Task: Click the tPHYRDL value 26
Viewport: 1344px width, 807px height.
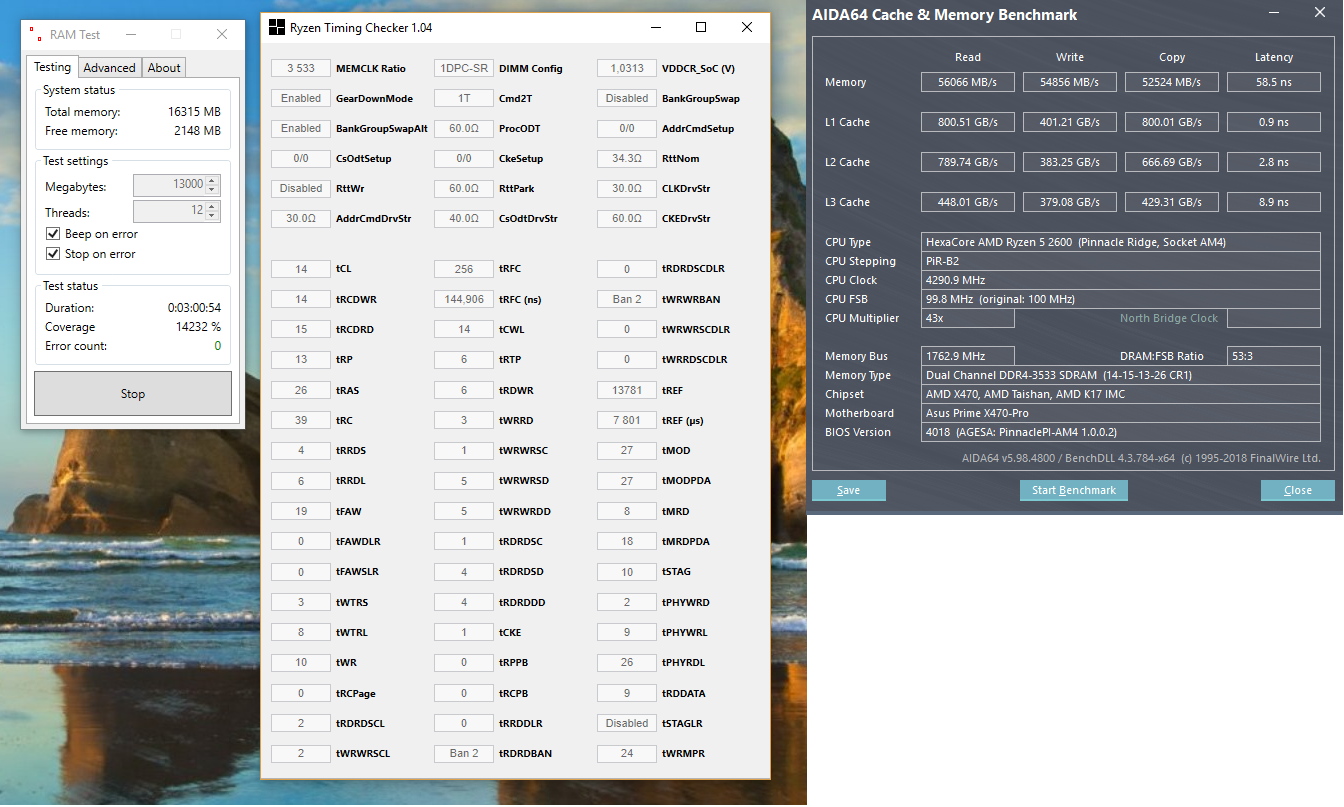Action: tap(627, 662)
